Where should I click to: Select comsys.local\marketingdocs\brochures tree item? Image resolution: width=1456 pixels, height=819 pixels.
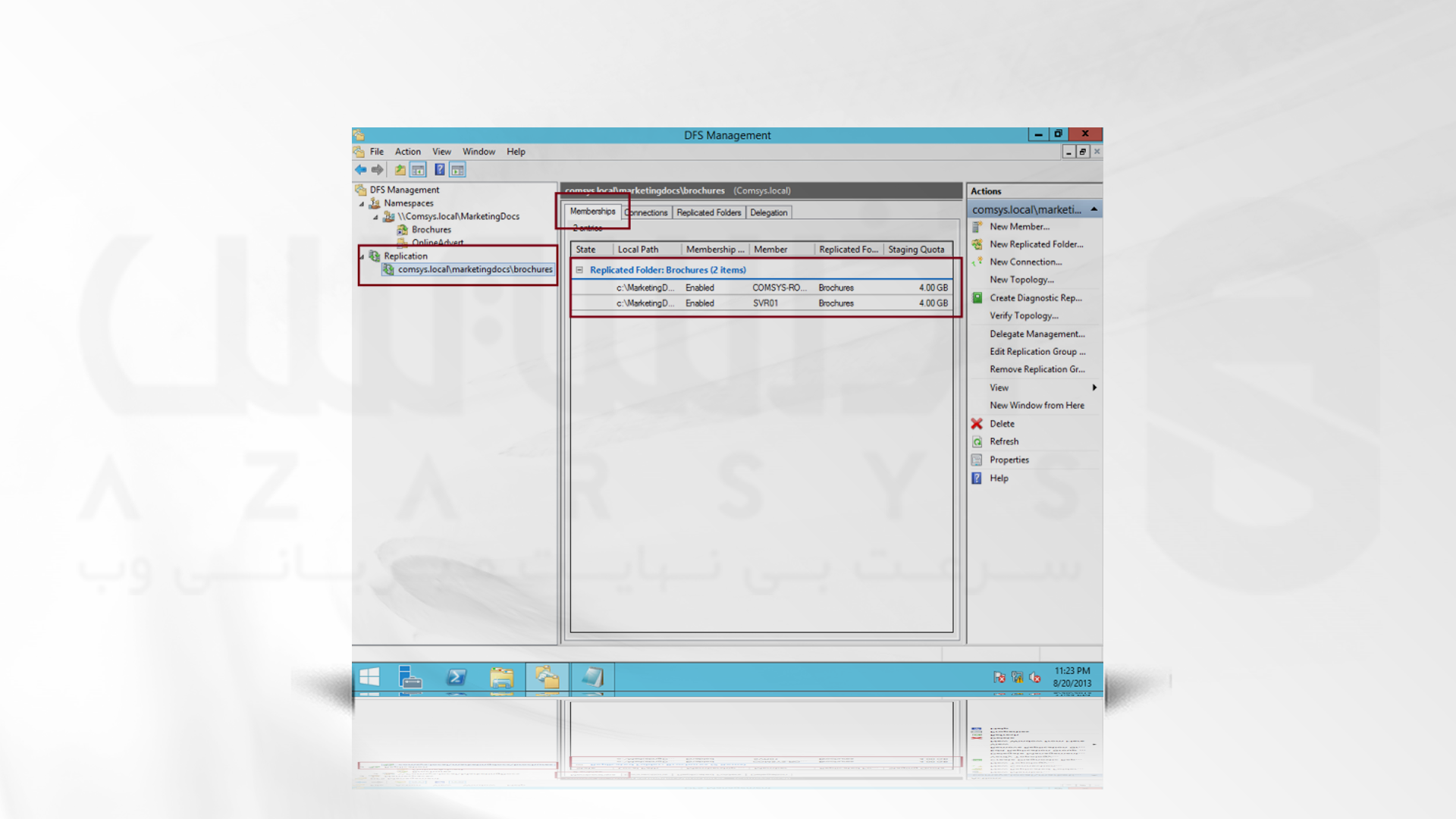pyautogui.click(x=474, y=268)
